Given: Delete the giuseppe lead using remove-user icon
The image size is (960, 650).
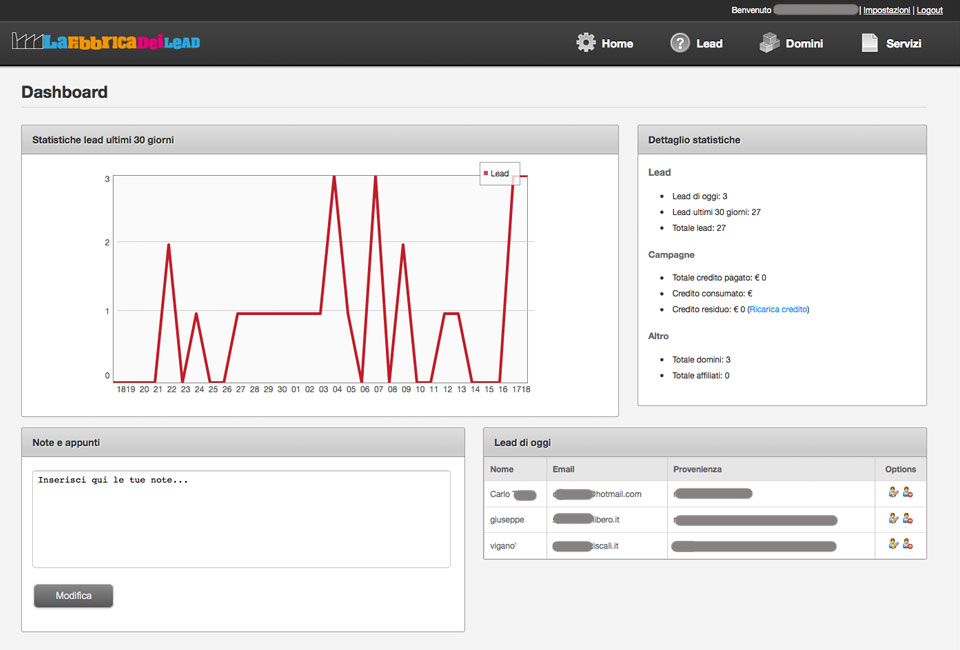Looking at the screenshot, I should click(908, 519).
